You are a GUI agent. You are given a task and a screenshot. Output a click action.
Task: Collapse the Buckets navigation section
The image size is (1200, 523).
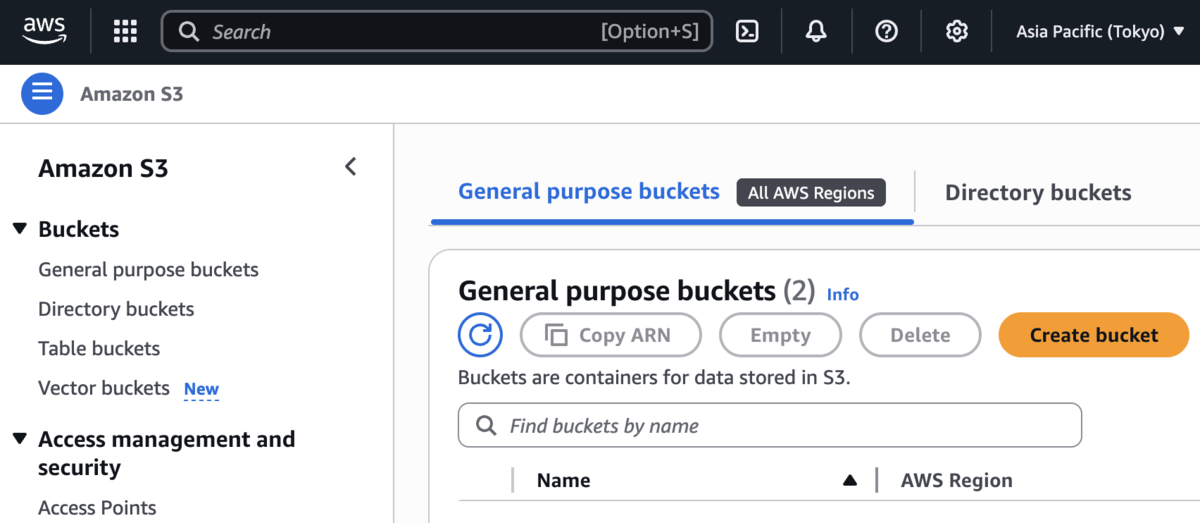20,229
